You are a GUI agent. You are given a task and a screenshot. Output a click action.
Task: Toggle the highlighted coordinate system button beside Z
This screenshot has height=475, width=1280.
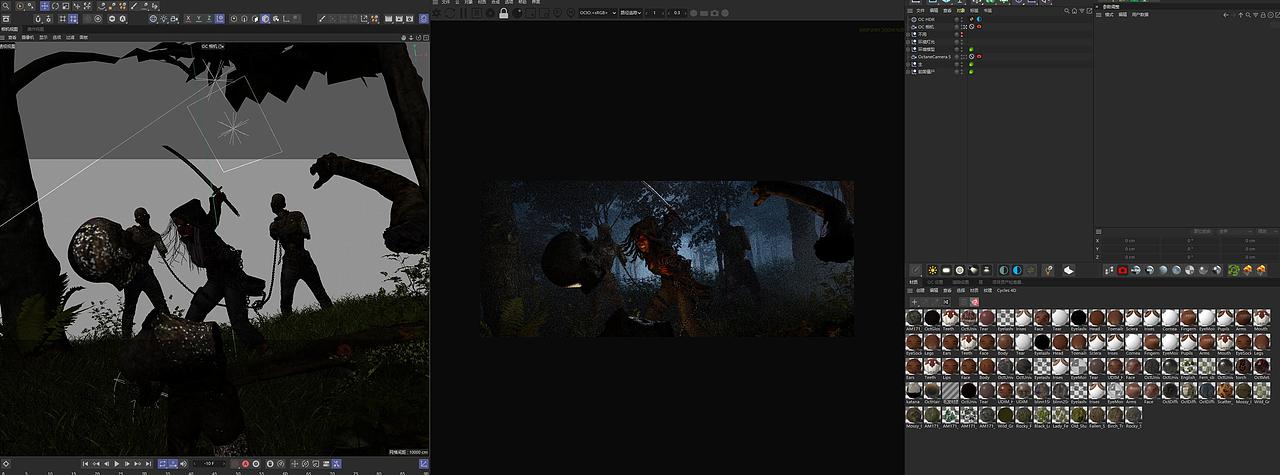point(219,19)
